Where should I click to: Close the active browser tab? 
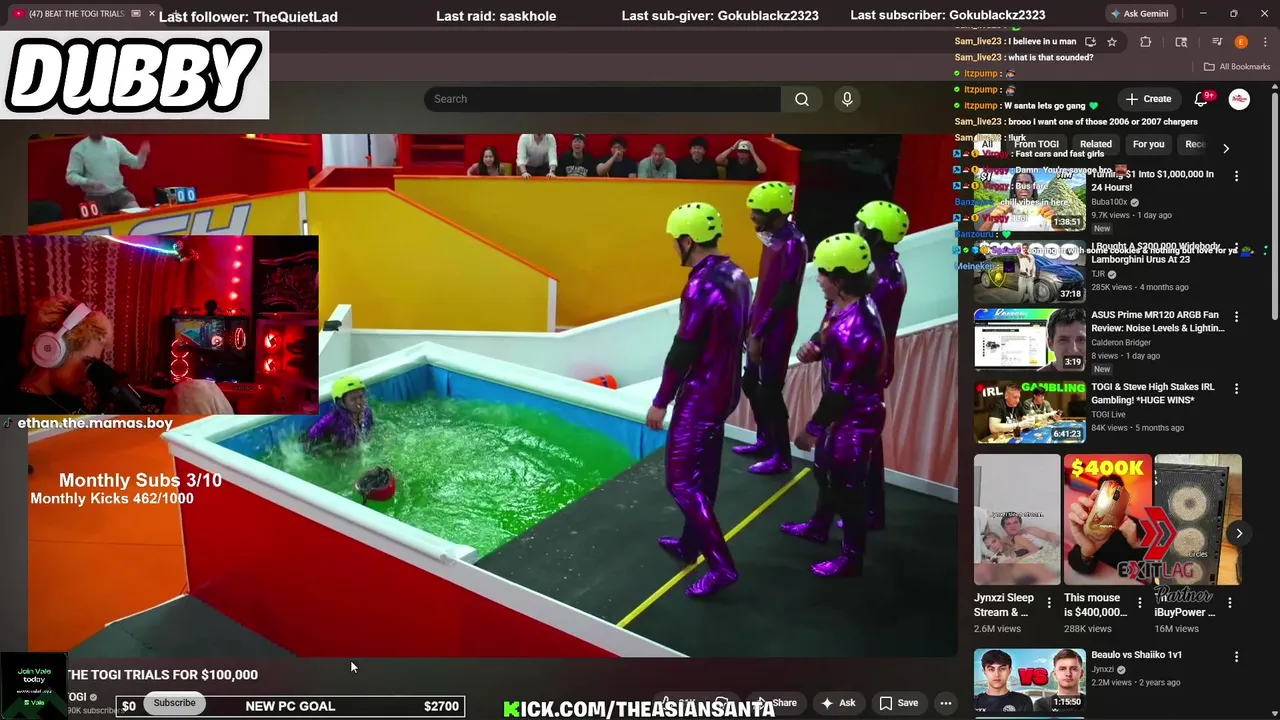coord(151,14)
